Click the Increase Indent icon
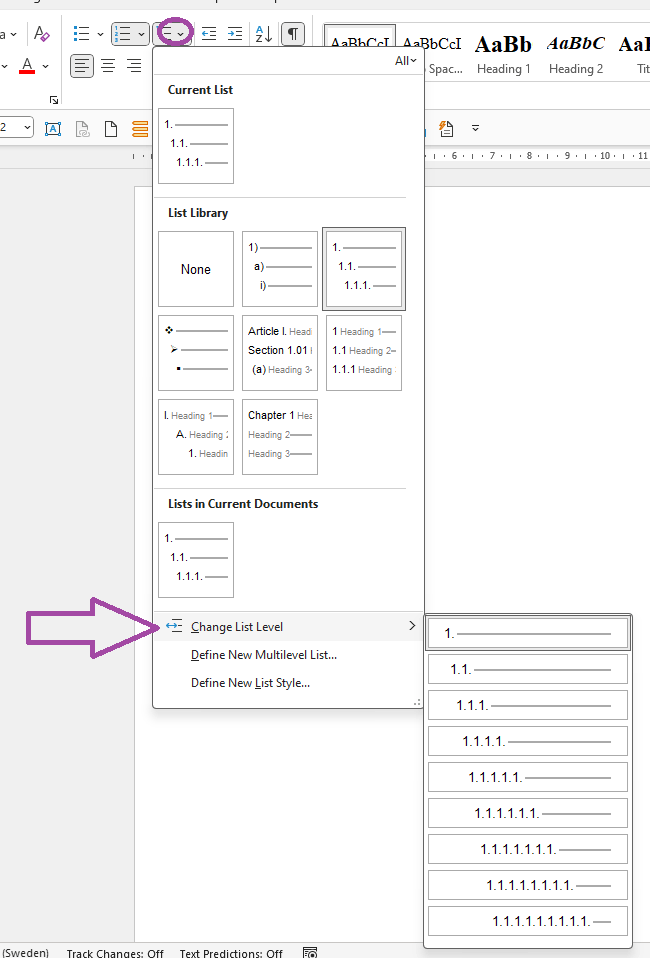The height and width of the screenshot is (958, 650). (235, 34)
